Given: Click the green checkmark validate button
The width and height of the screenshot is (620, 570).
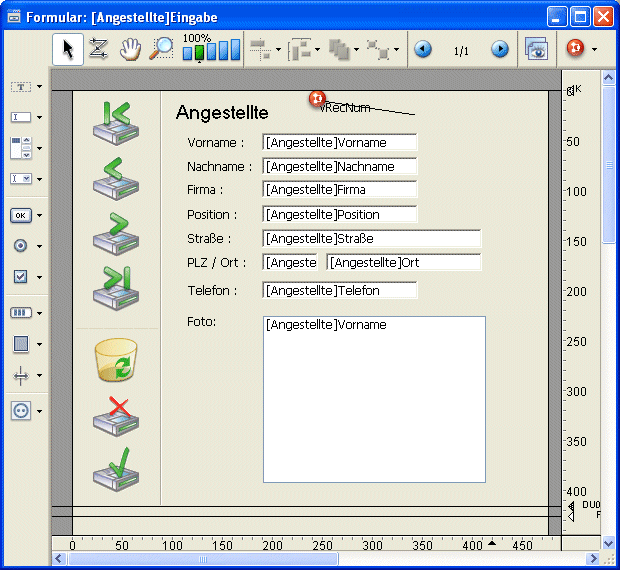Looking at the screenshot, I should [x=116, y=468].
